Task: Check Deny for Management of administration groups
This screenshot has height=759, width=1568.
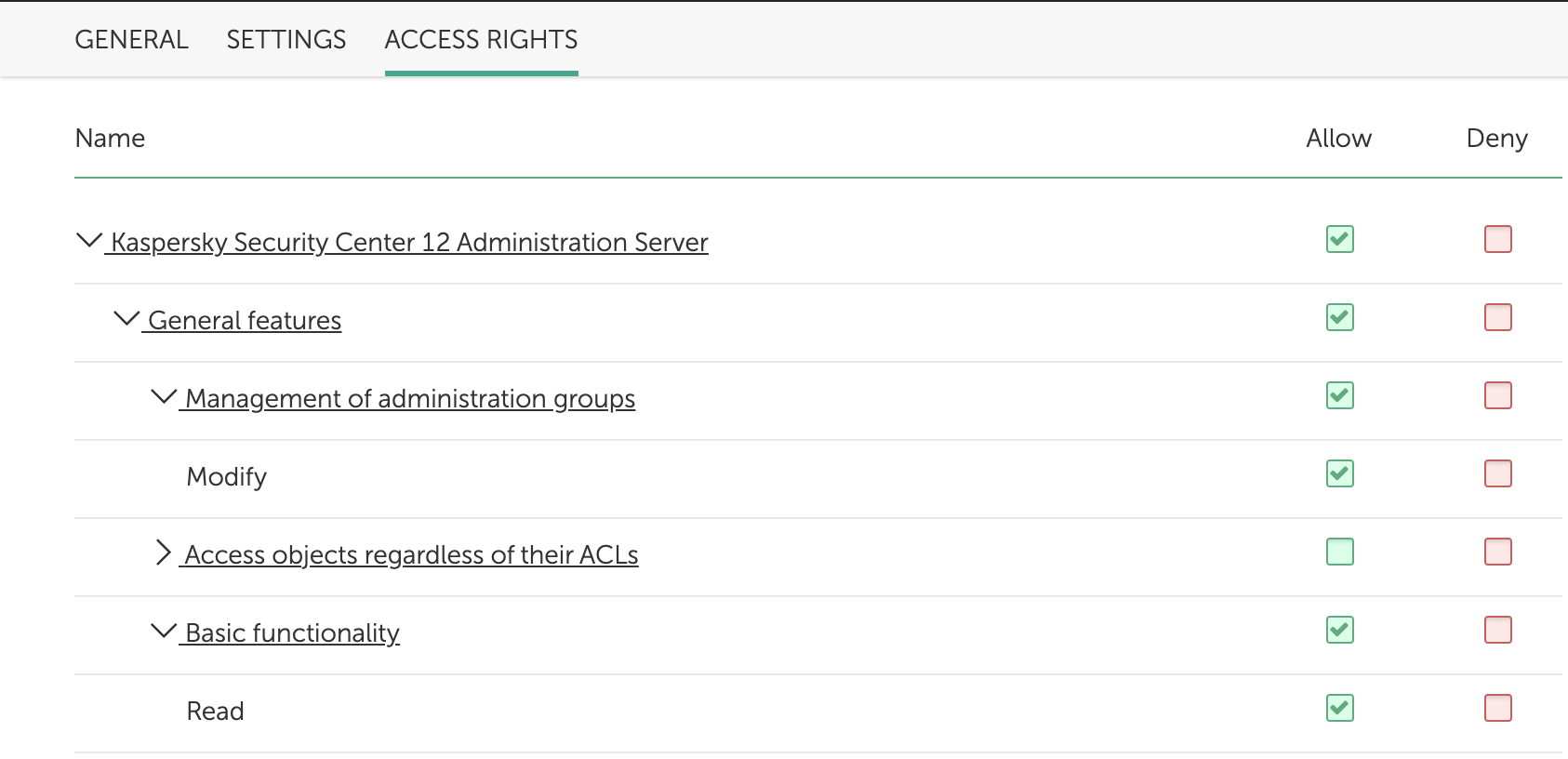Action: [1497, 396]
